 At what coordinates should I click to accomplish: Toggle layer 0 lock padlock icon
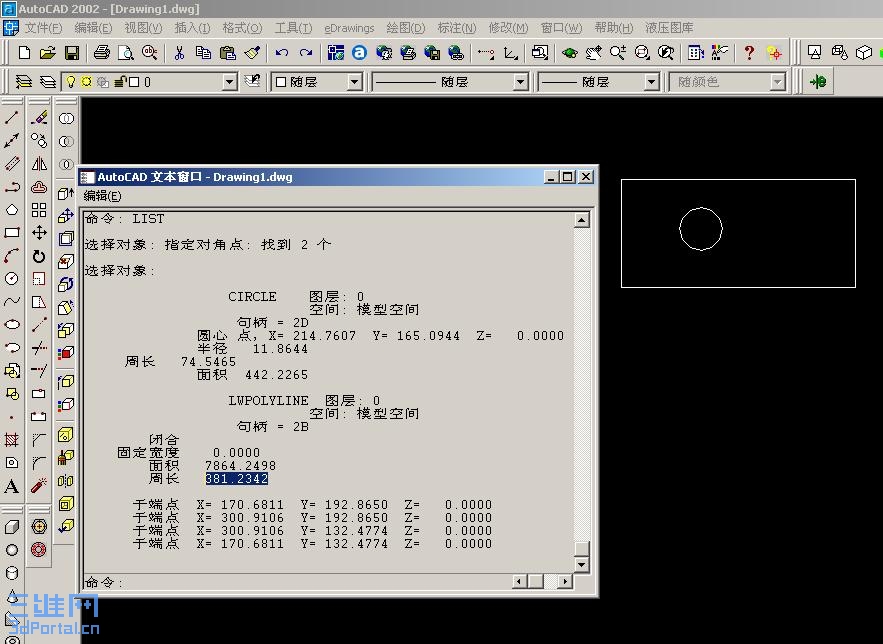click(119, 82)
